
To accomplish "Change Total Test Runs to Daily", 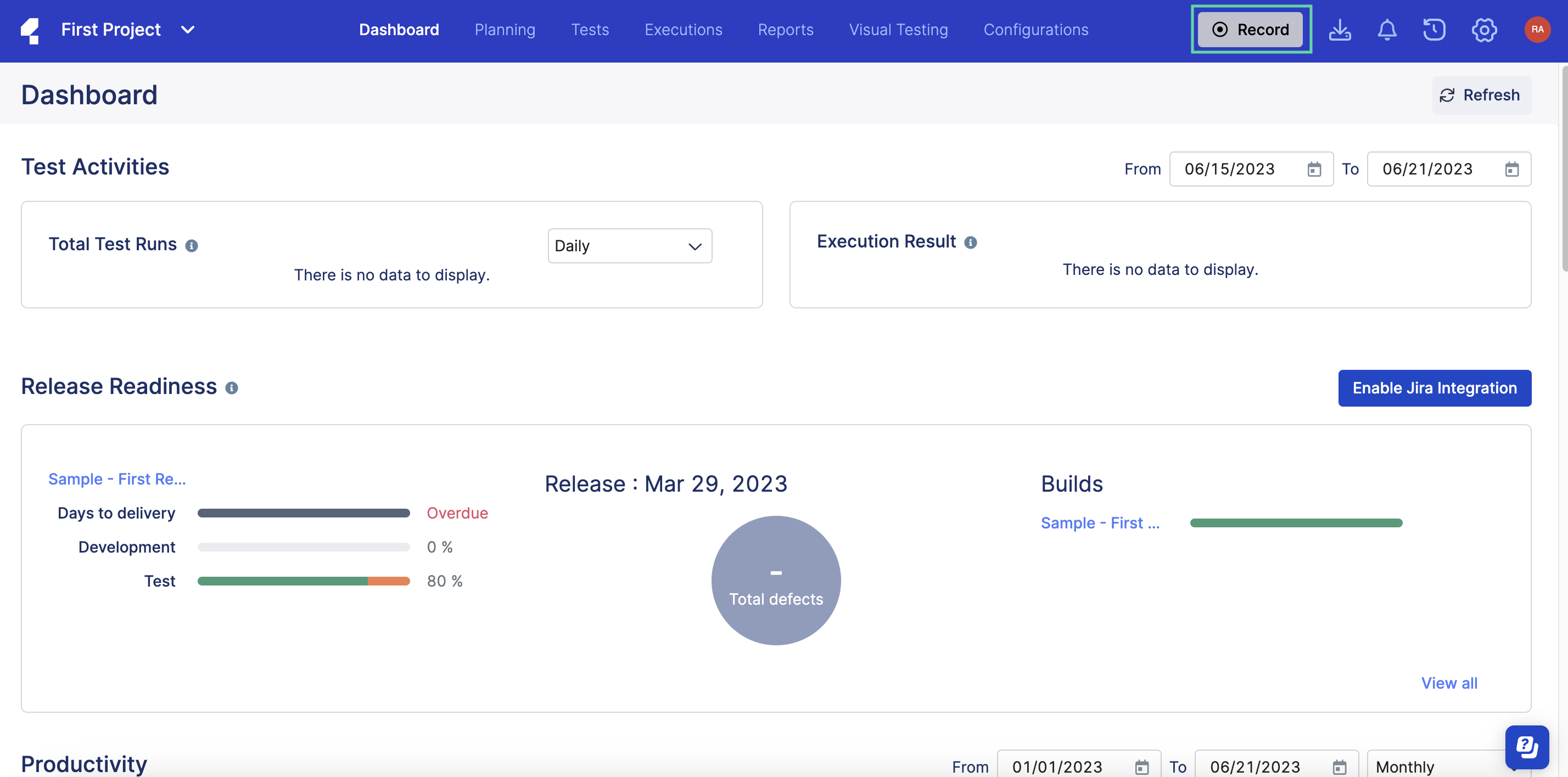I will pyautogui.click(x=629, y=245).
